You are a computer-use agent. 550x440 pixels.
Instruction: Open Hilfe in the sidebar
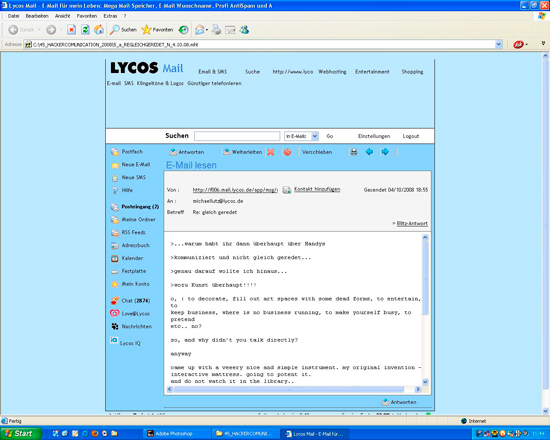(x=122, y=190)
